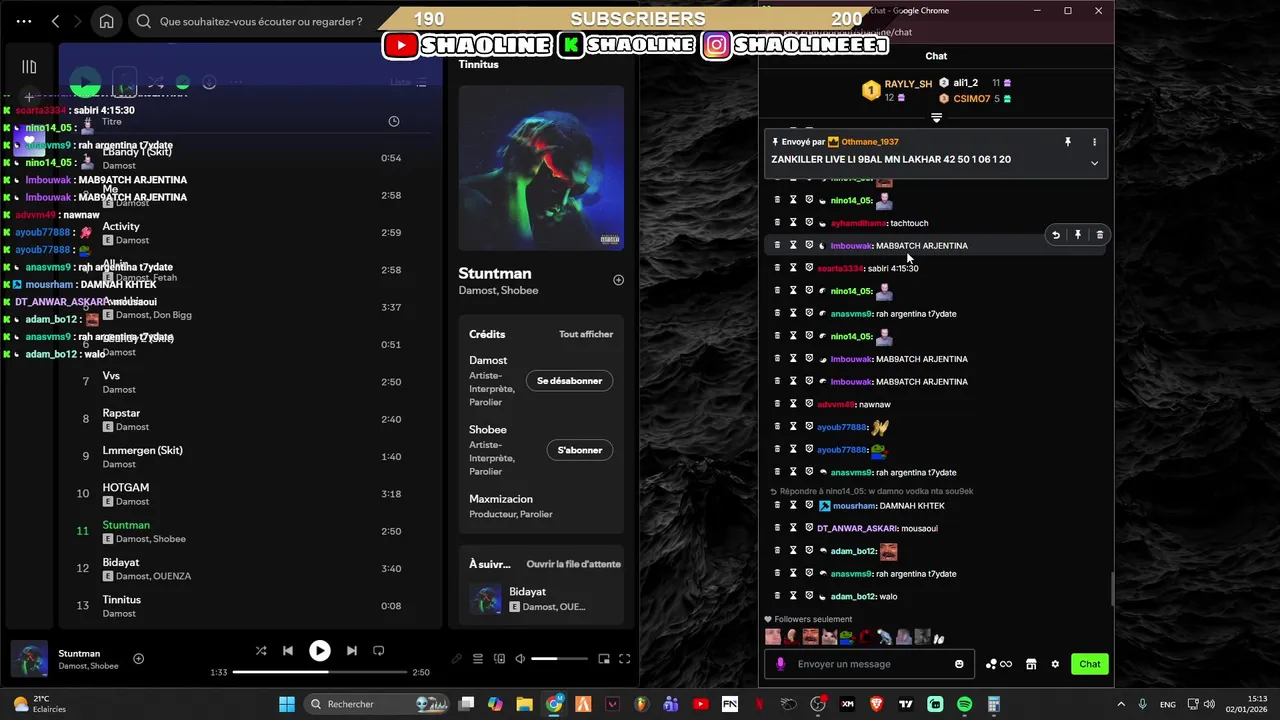The height and width of the screenshot is (720, 1280).
Task: Open pinned message three-dot options
Action: coord(1094,142)
